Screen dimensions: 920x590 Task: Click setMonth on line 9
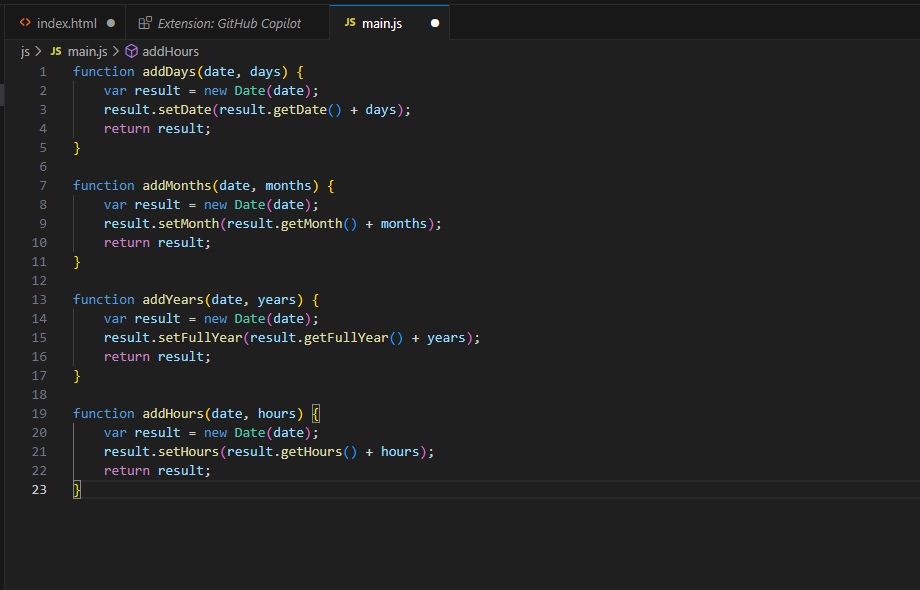pyautogui.click(x=188, y=224)
